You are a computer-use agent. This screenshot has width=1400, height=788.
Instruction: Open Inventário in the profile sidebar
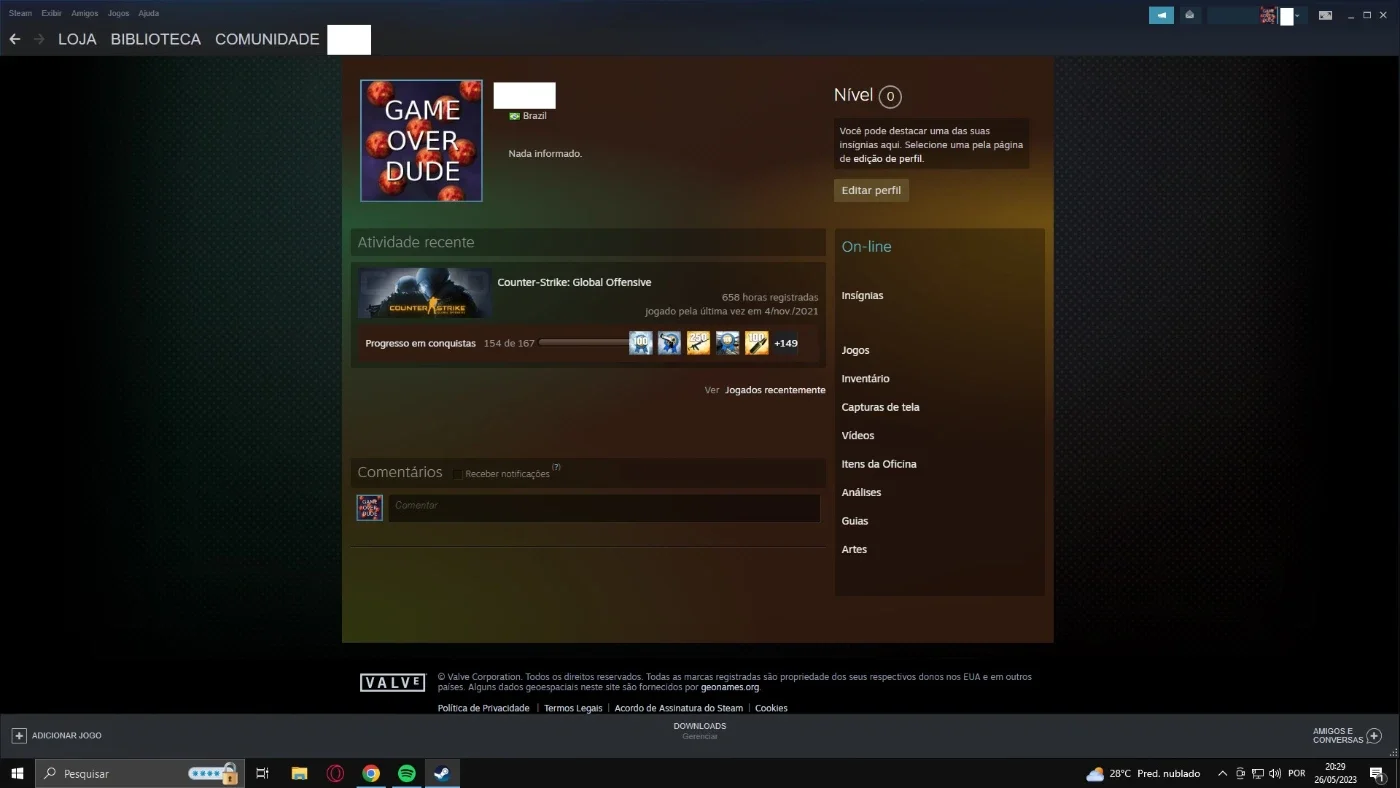[x=865, y=379]
